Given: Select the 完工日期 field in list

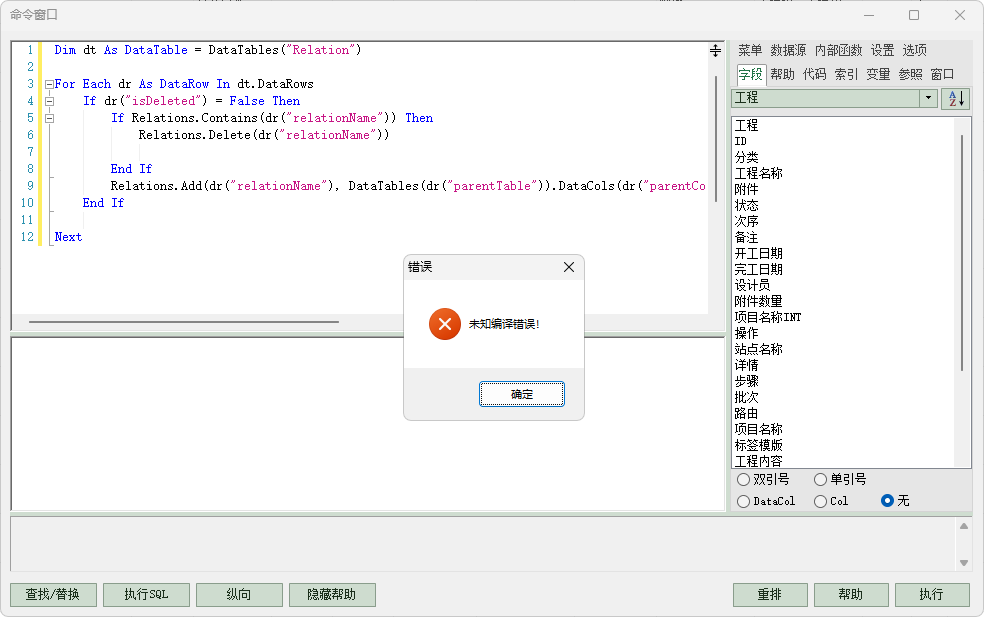Looking at the screenshot, I should coord(758,269).
